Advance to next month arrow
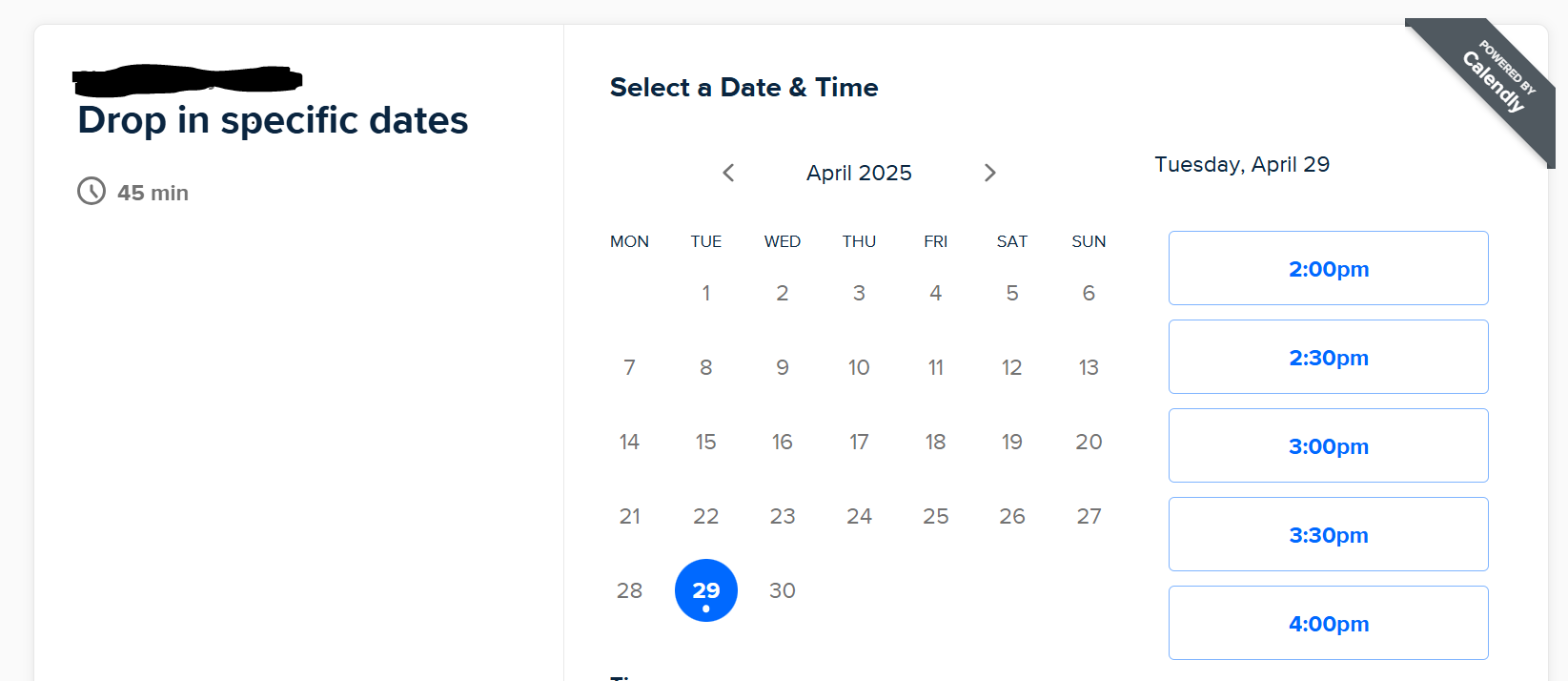 [x=989, y=173]
